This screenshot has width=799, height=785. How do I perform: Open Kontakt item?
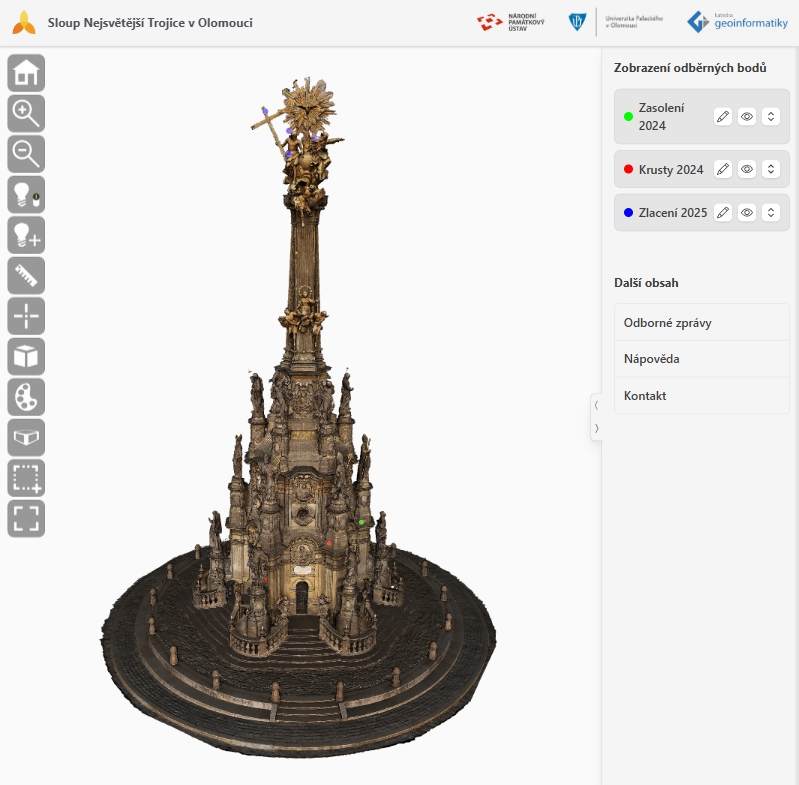[x=702, y=396]
